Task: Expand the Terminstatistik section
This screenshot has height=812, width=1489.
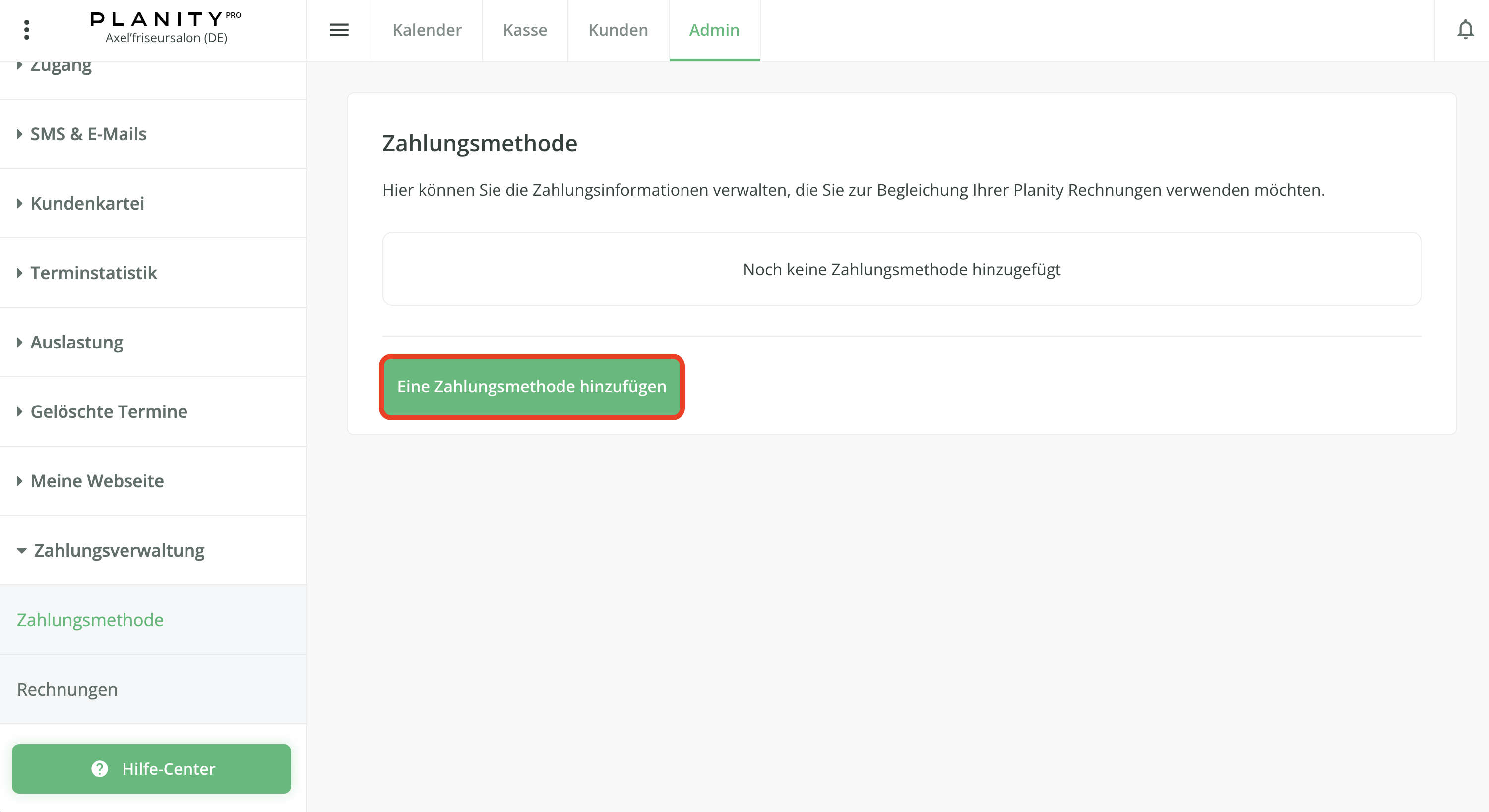Action: [x=94, y=273]
